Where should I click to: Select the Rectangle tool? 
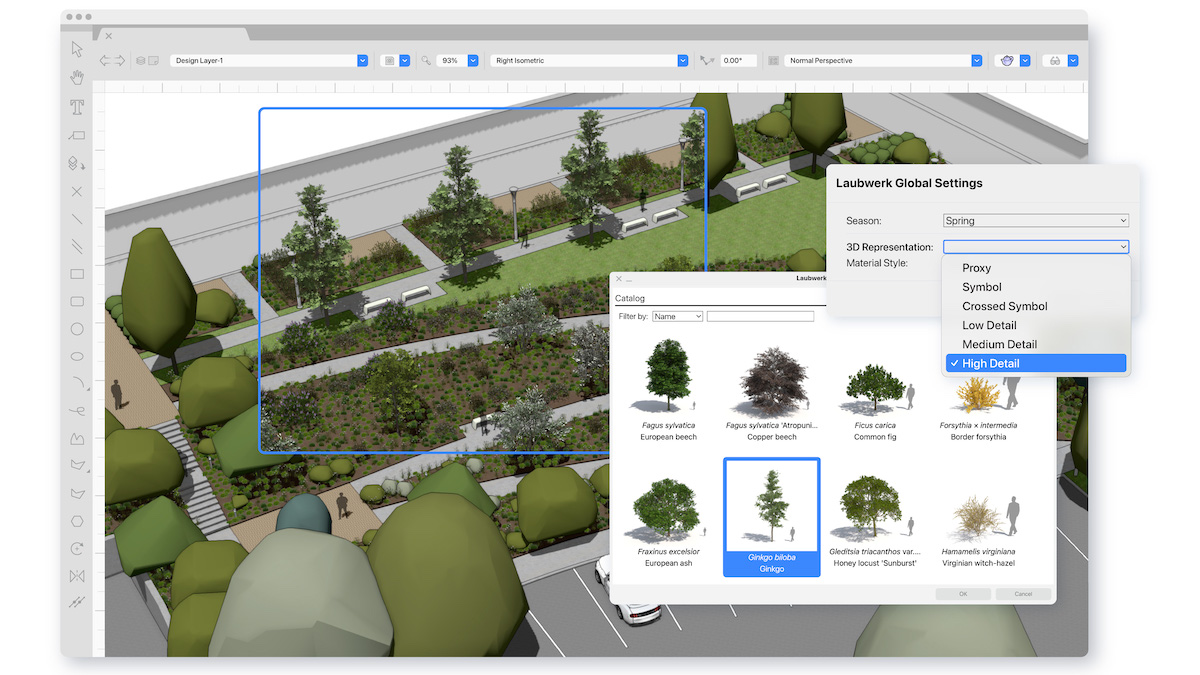(75, 273)
